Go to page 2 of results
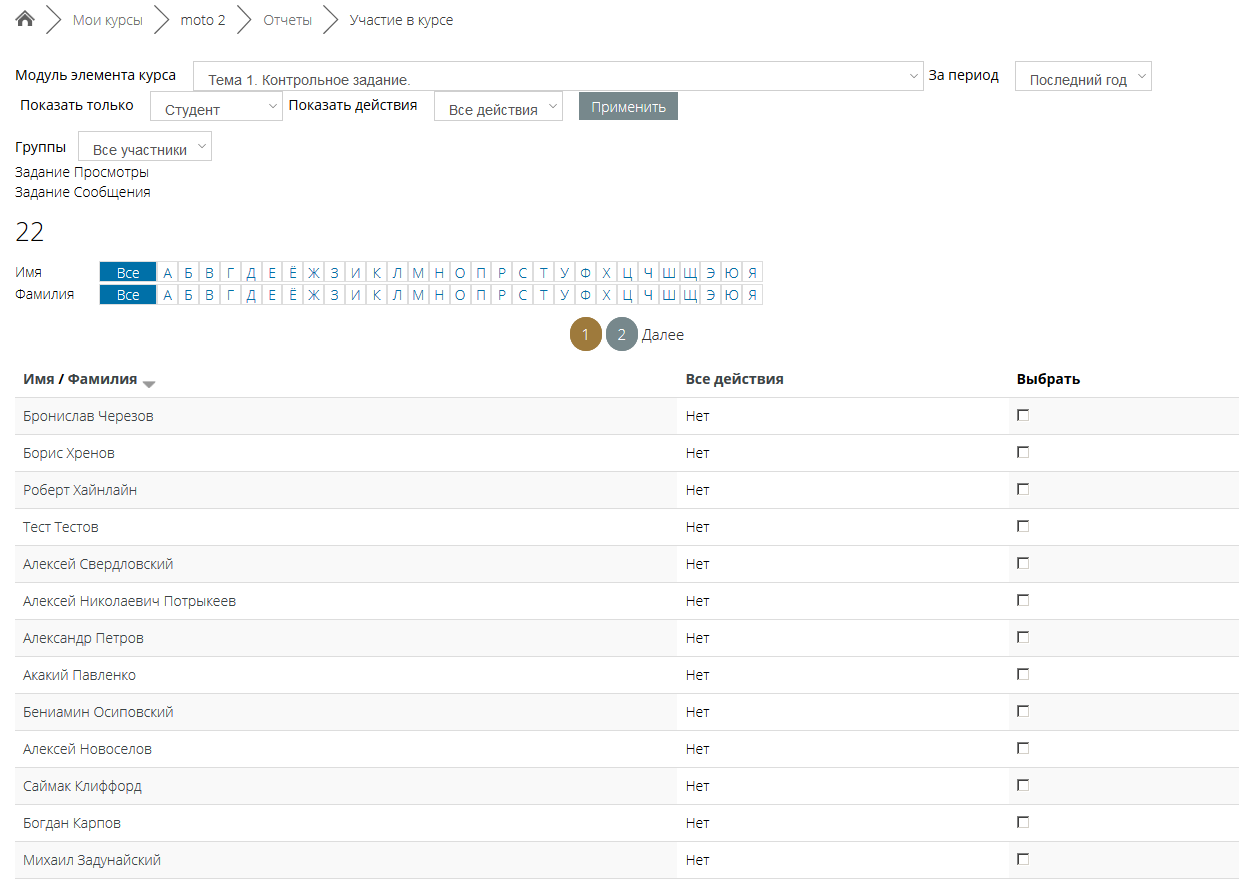 point(621,335)
